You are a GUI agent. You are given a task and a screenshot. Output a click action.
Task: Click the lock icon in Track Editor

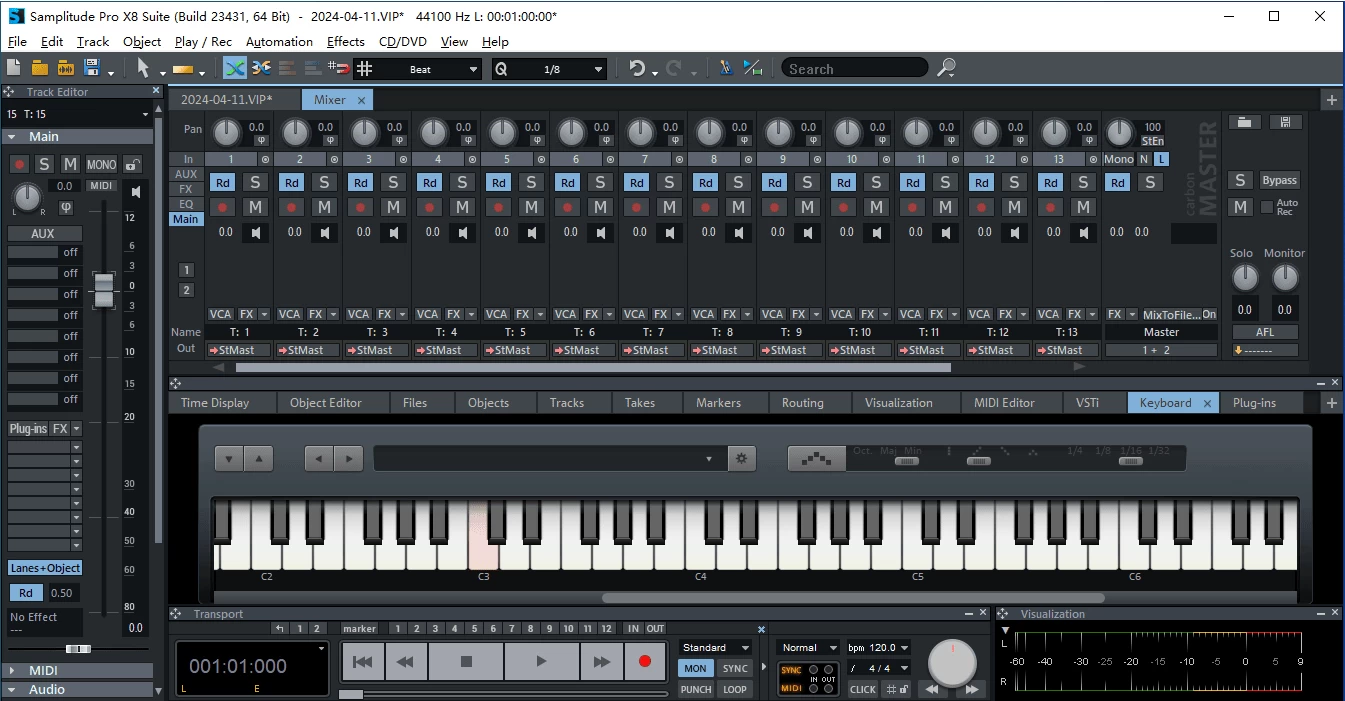tap(132, 164)
